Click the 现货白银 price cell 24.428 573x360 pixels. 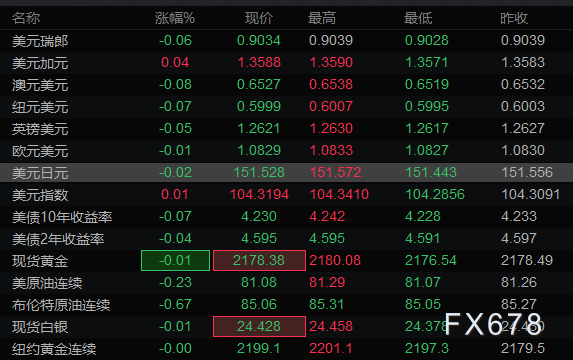coord(259,326)
